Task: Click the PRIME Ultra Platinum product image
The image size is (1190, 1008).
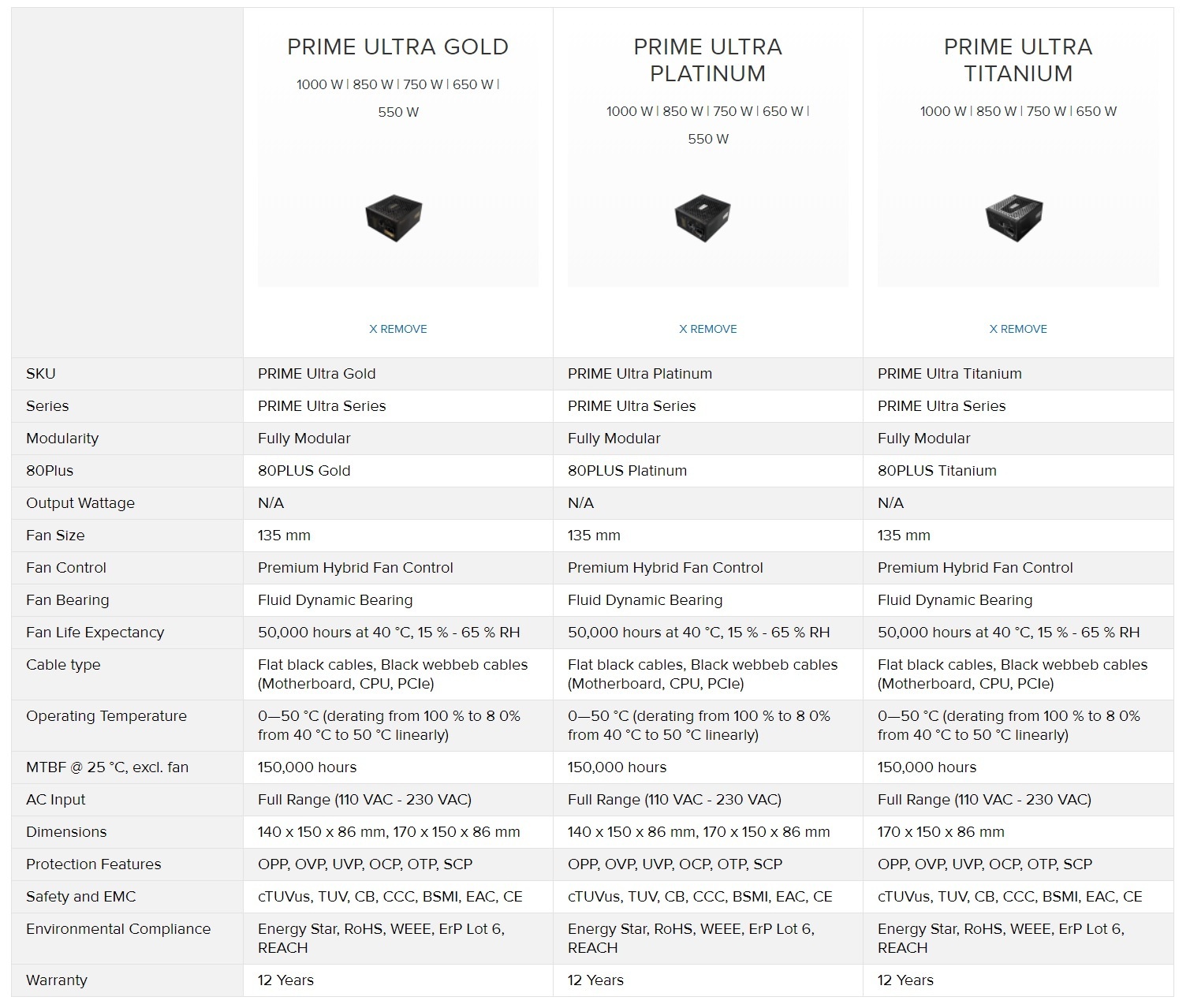Action: [x=703, y=218]
